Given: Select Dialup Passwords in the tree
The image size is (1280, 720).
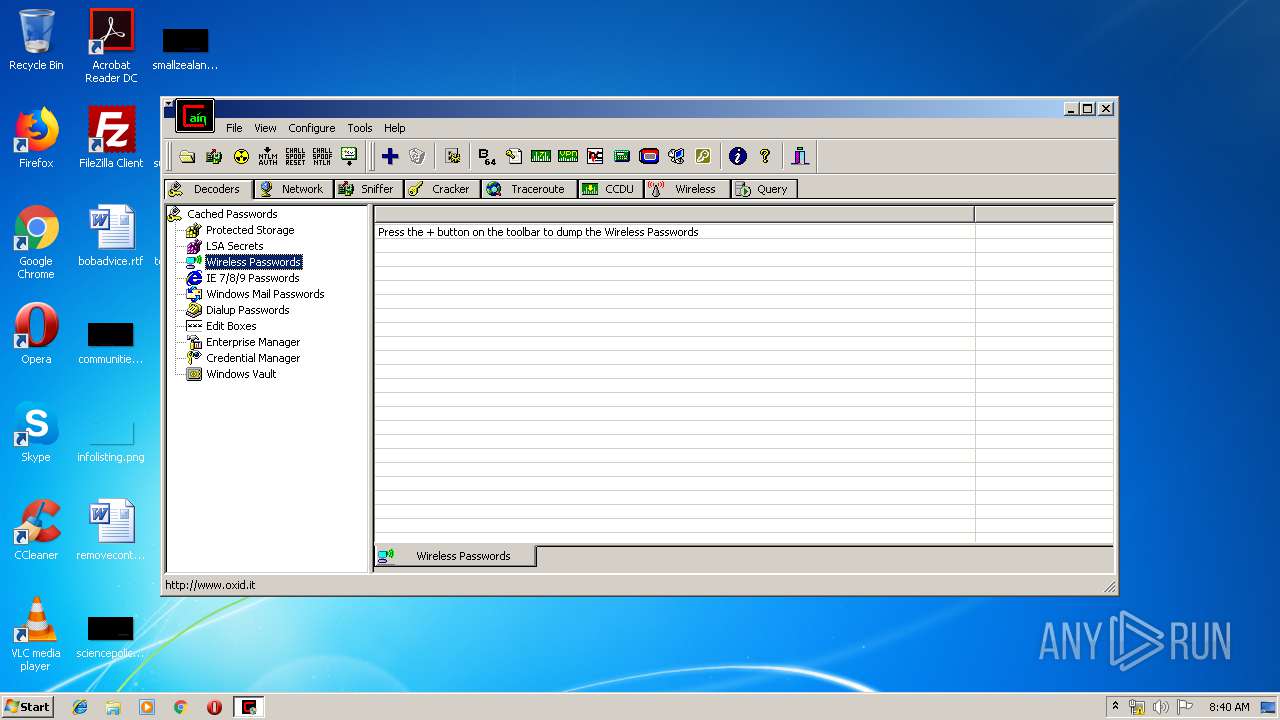Looking at the screenshot, I should click(x=248, y=310).
